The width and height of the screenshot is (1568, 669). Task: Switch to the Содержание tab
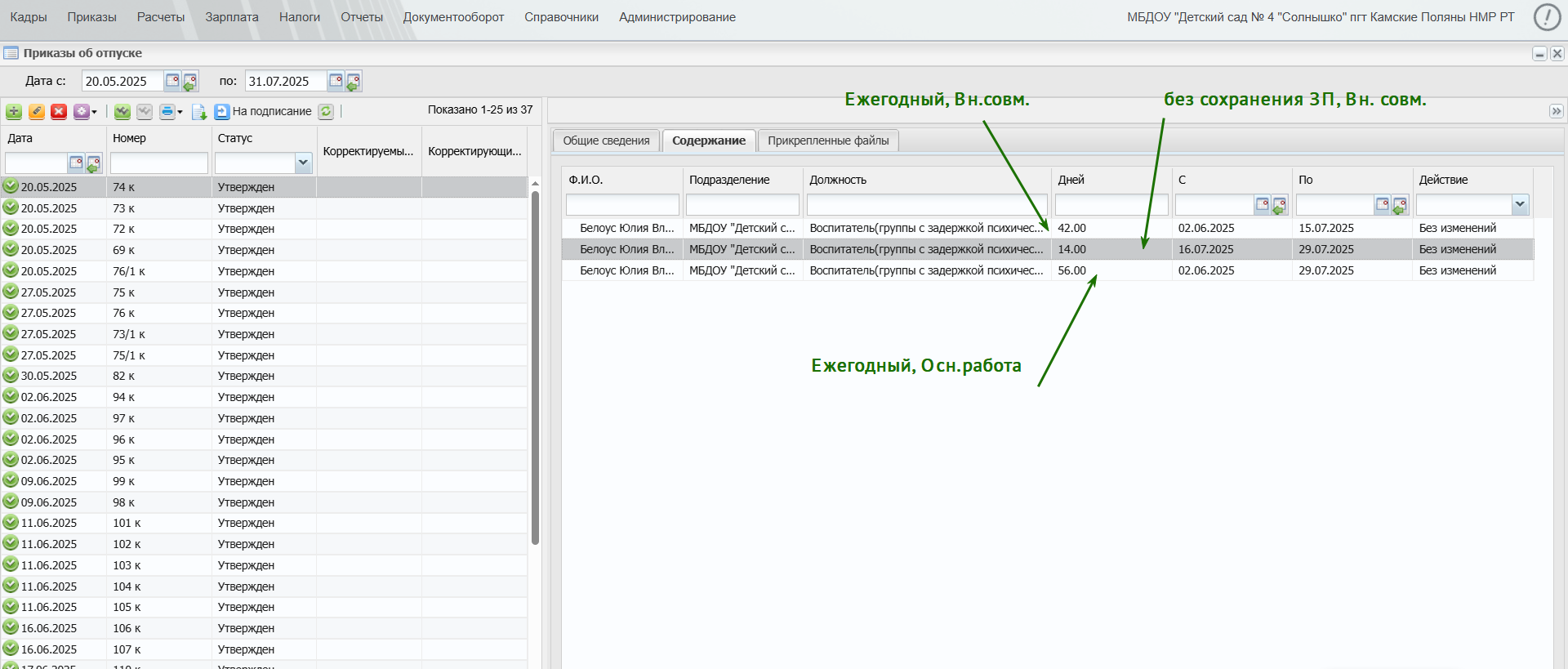pos(709,140)
